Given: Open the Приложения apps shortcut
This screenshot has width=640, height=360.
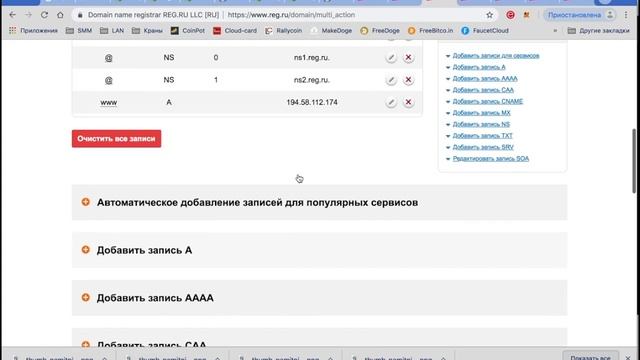Looking at the screenshot, I should 33,31.
